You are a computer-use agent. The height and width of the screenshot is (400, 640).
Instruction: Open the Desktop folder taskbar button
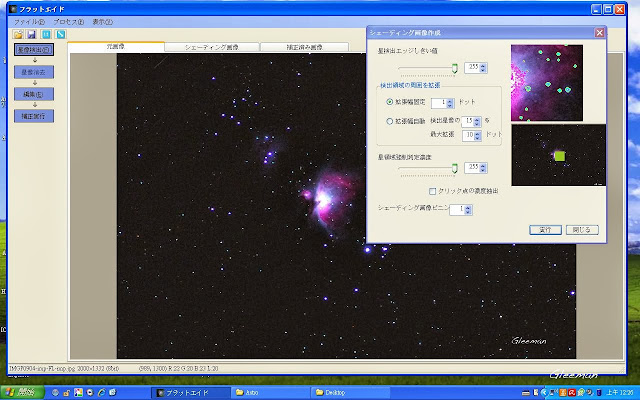(x=350, y=393)
